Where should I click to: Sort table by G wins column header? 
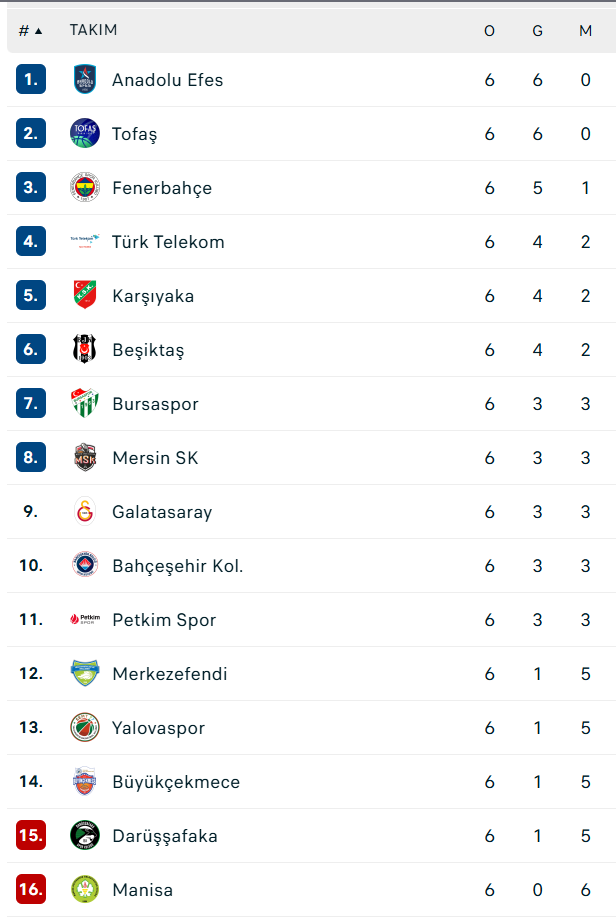click(x=538, y=30)
